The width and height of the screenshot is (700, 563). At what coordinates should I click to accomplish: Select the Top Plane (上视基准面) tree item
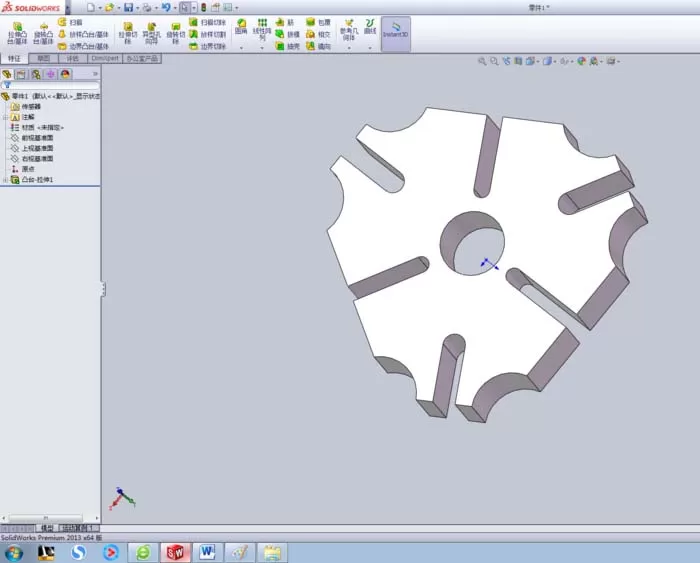[32, 148]
